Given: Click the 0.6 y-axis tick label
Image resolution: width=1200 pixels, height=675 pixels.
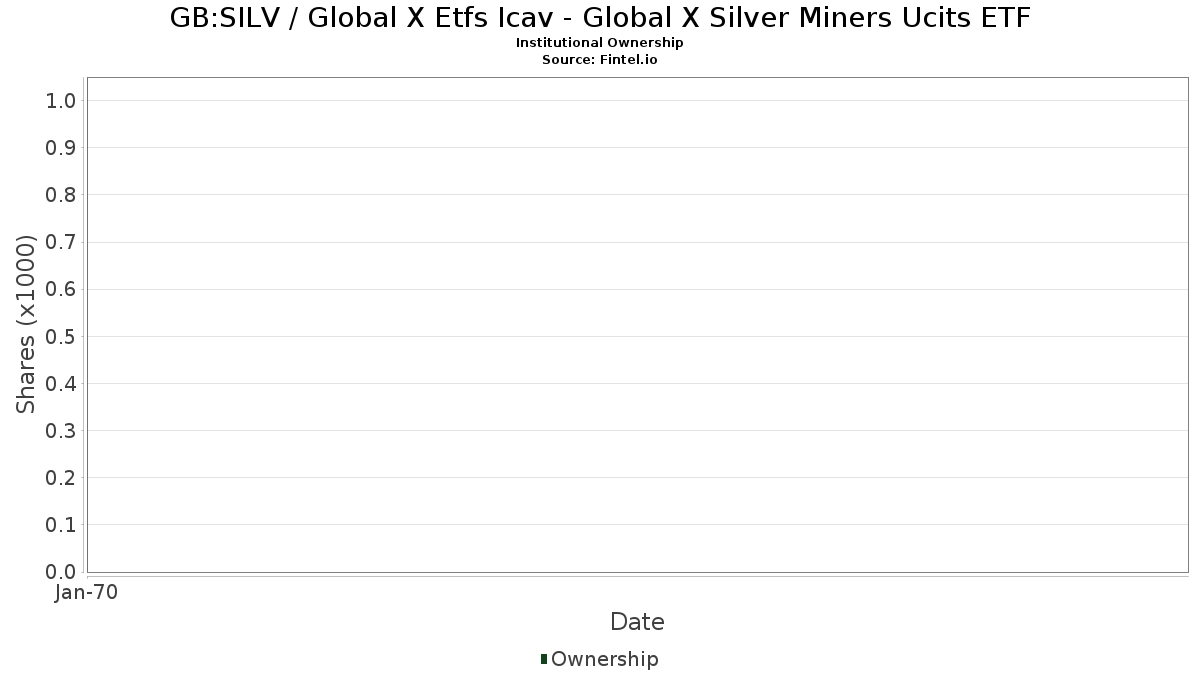Looking at the screenshot, I should tap(61, 289).
